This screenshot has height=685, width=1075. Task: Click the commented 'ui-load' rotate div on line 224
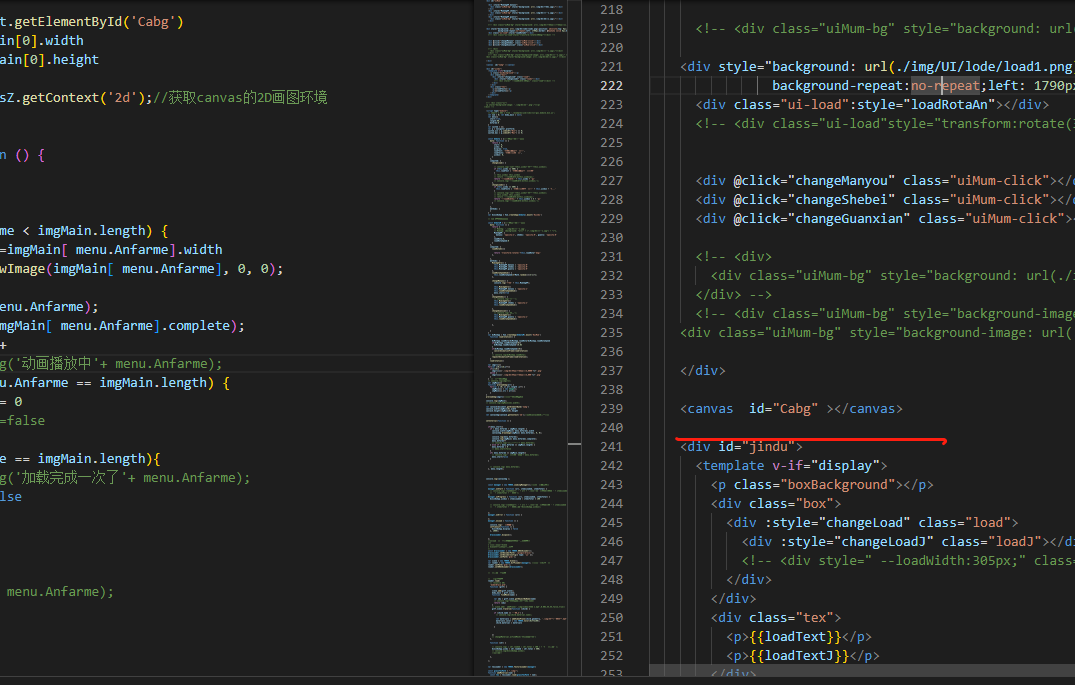[885, 123]
